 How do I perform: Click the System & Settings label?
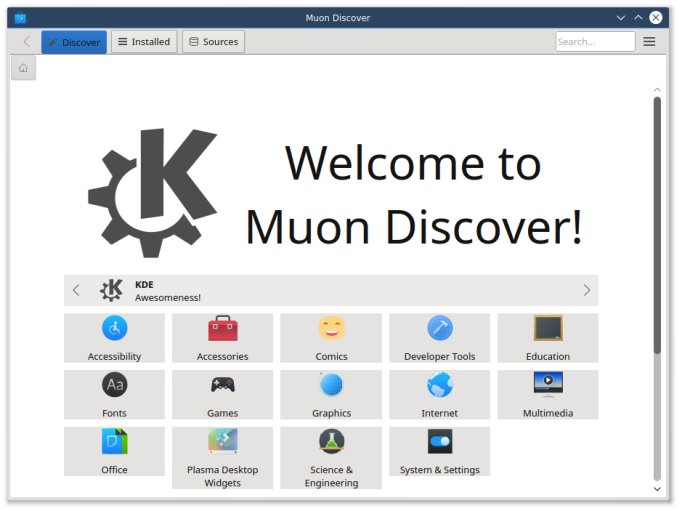click(x=440, y=470)
